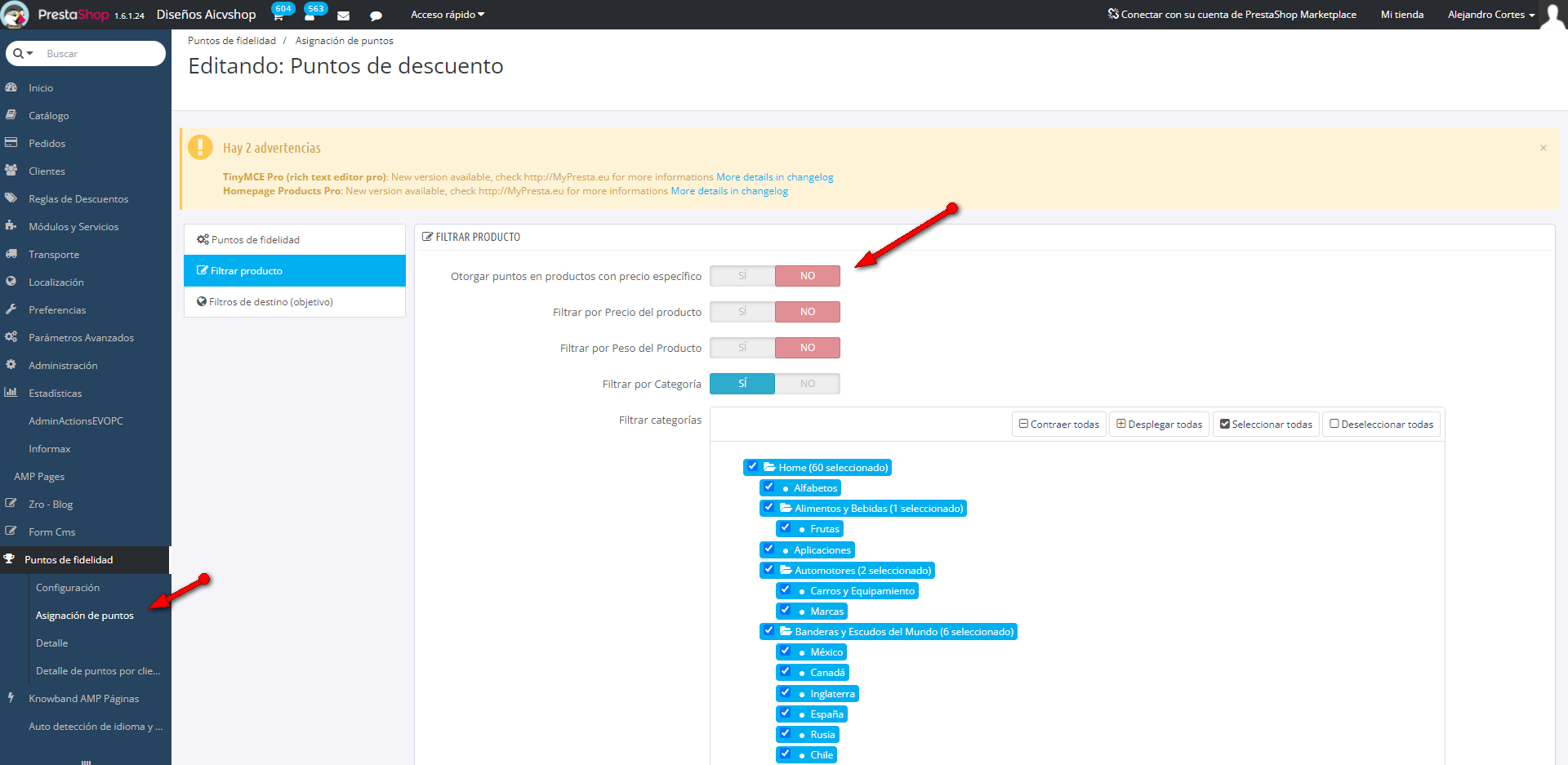Open Detalle submenu item
Image resolution: width=1568 pixels, height=765 pixels.
(52, 643)
